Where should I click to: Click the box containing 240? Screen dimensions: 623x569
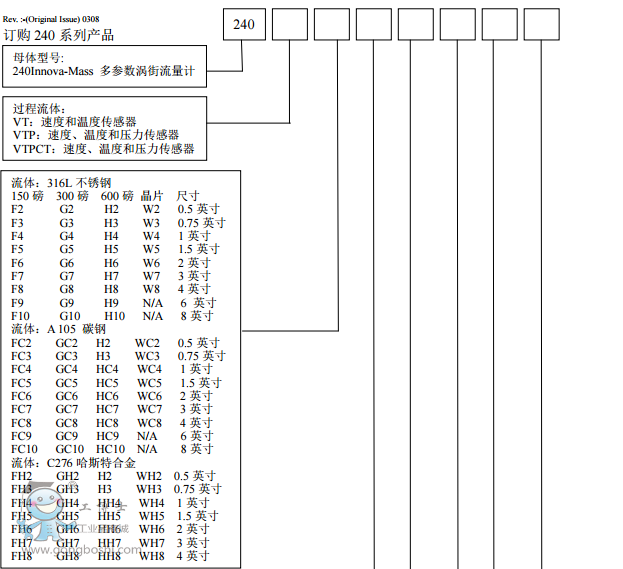pos(244,24)
